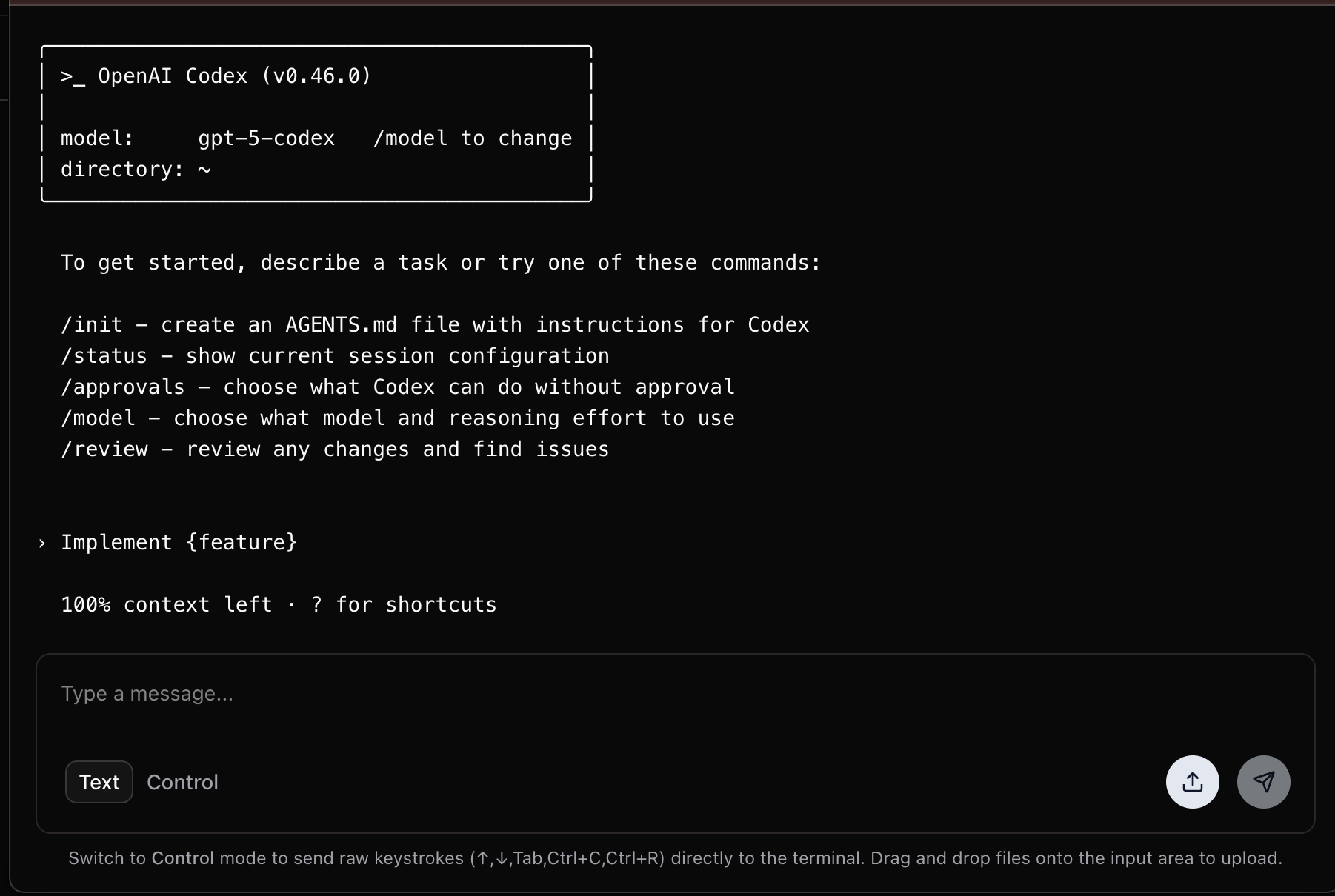Image resolution: width=1335 pixels, height=896 pixels.
Task: Click the terminal prompt icon in the header box
Action: [74, 76]
